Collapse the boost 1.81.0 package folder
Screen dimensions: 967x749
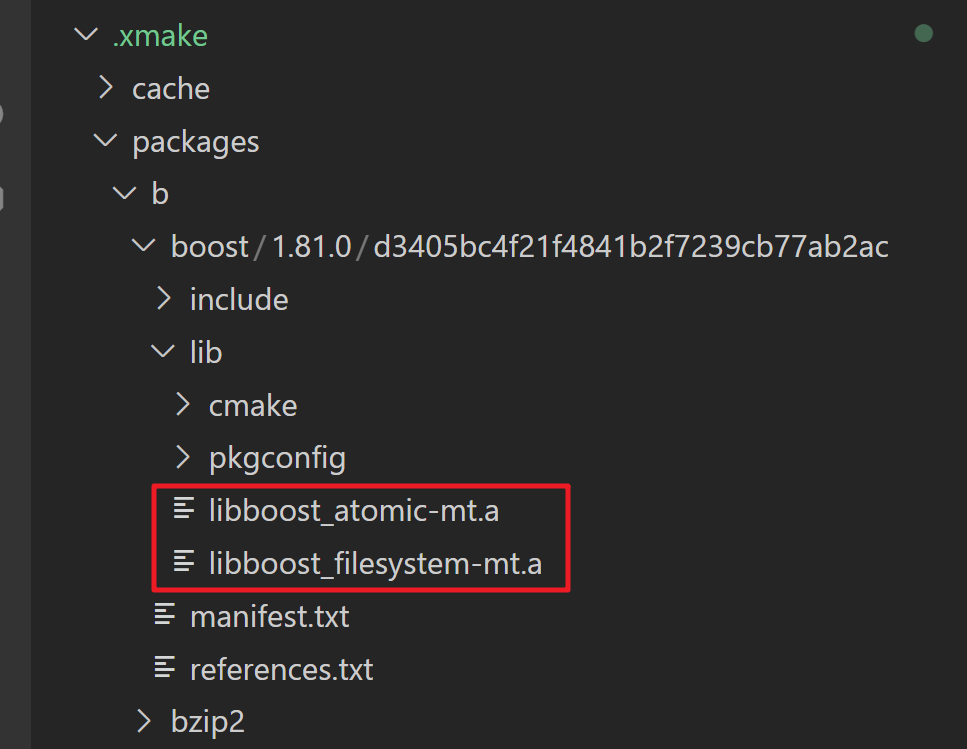(x=143, y=246)
